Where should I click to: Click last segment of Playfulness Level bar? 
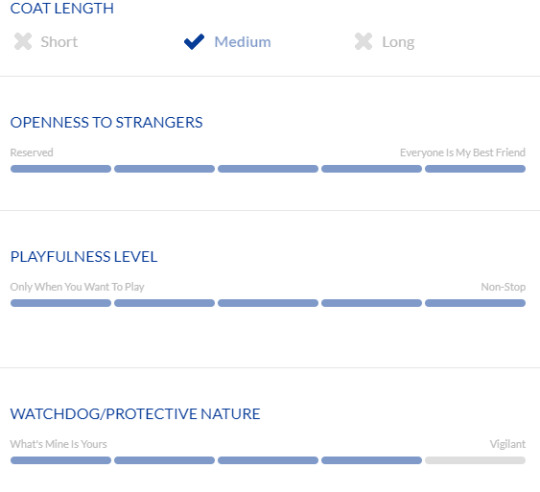475,303
